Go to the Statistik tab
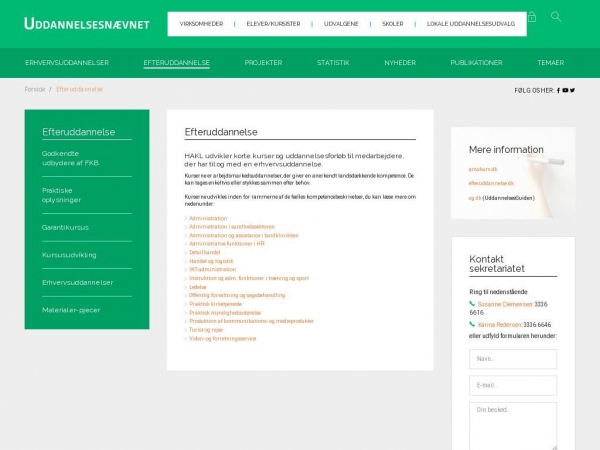Image resolution: width=600 pixels, height=450 pixels. click(333, 62)
